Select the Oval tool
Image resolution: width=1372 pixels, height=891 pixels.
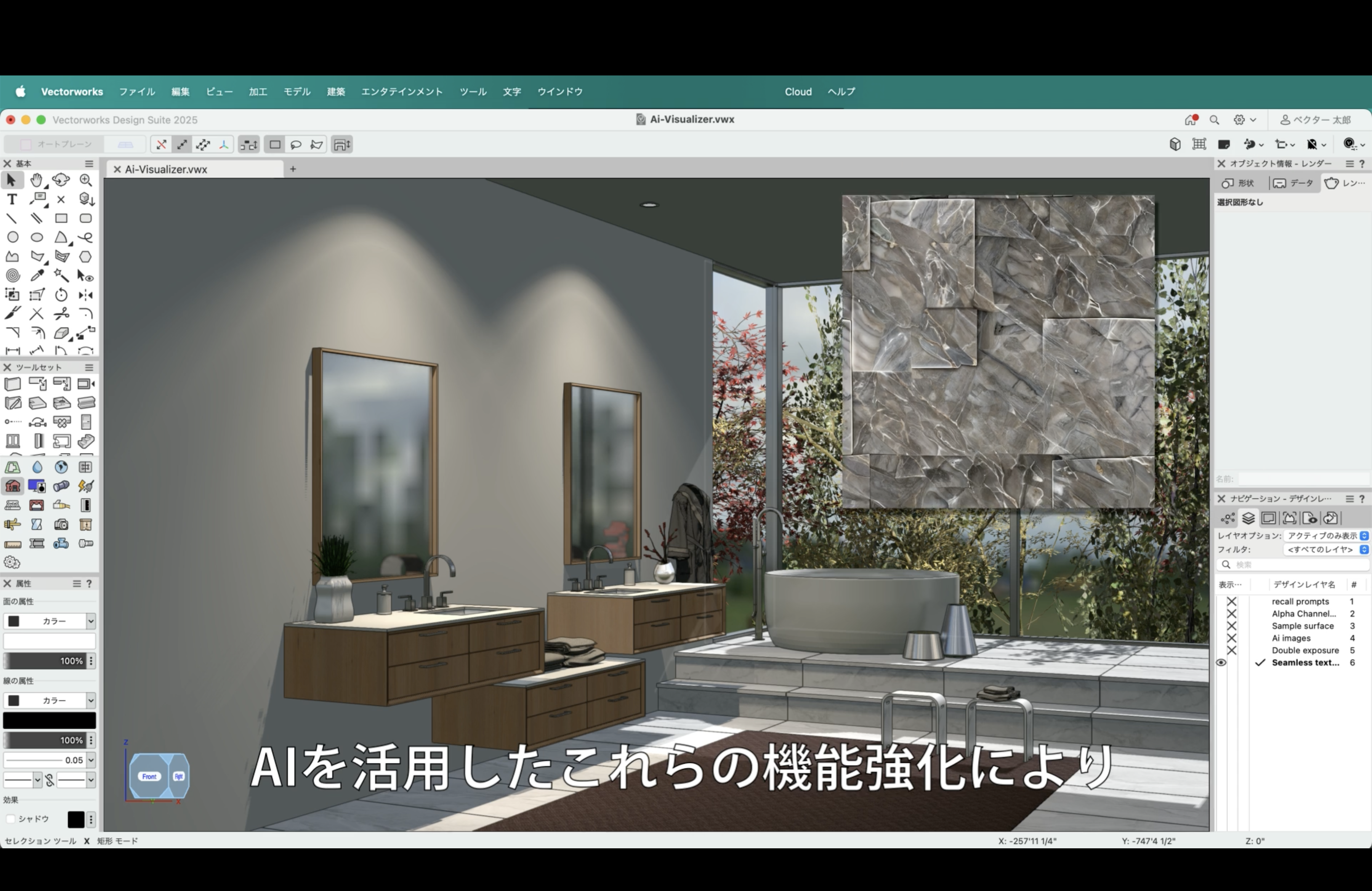tap(37, 237)
